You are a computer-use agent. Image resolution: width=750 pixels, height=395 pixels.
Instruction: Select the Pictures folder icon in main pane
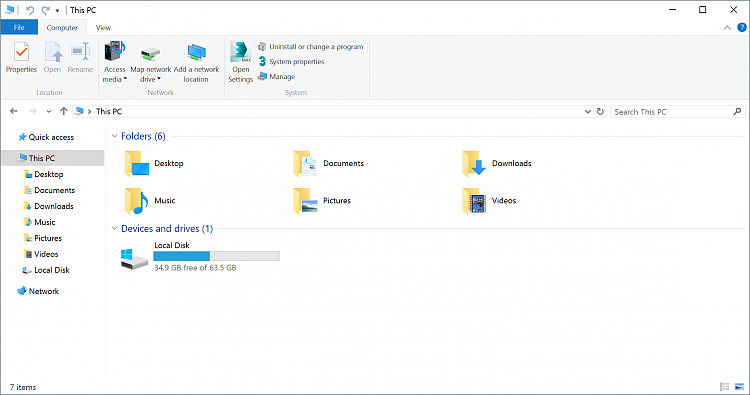point(306,201)
